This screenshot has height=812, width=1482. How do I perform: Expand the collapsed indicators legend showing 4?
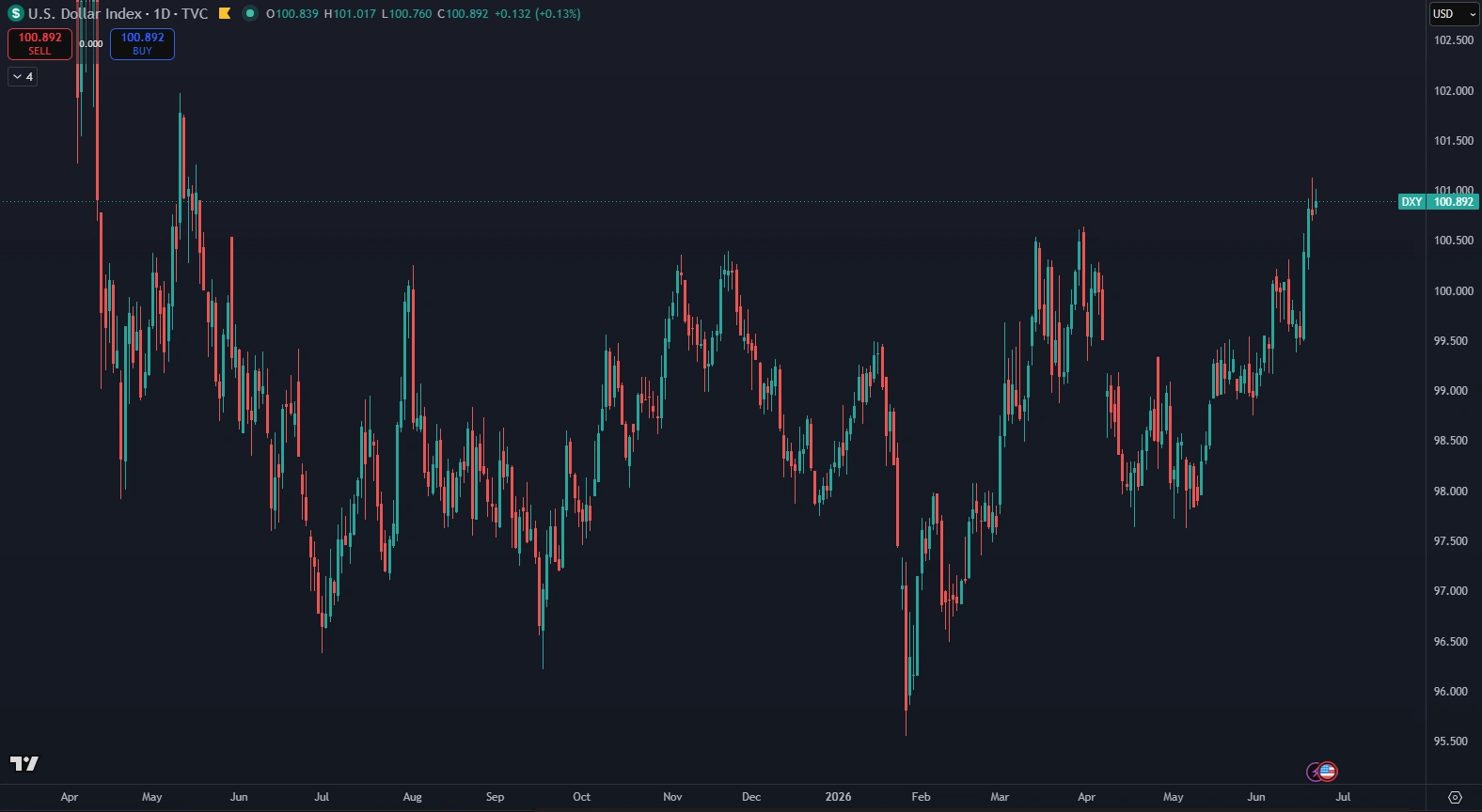pos(23,77)
